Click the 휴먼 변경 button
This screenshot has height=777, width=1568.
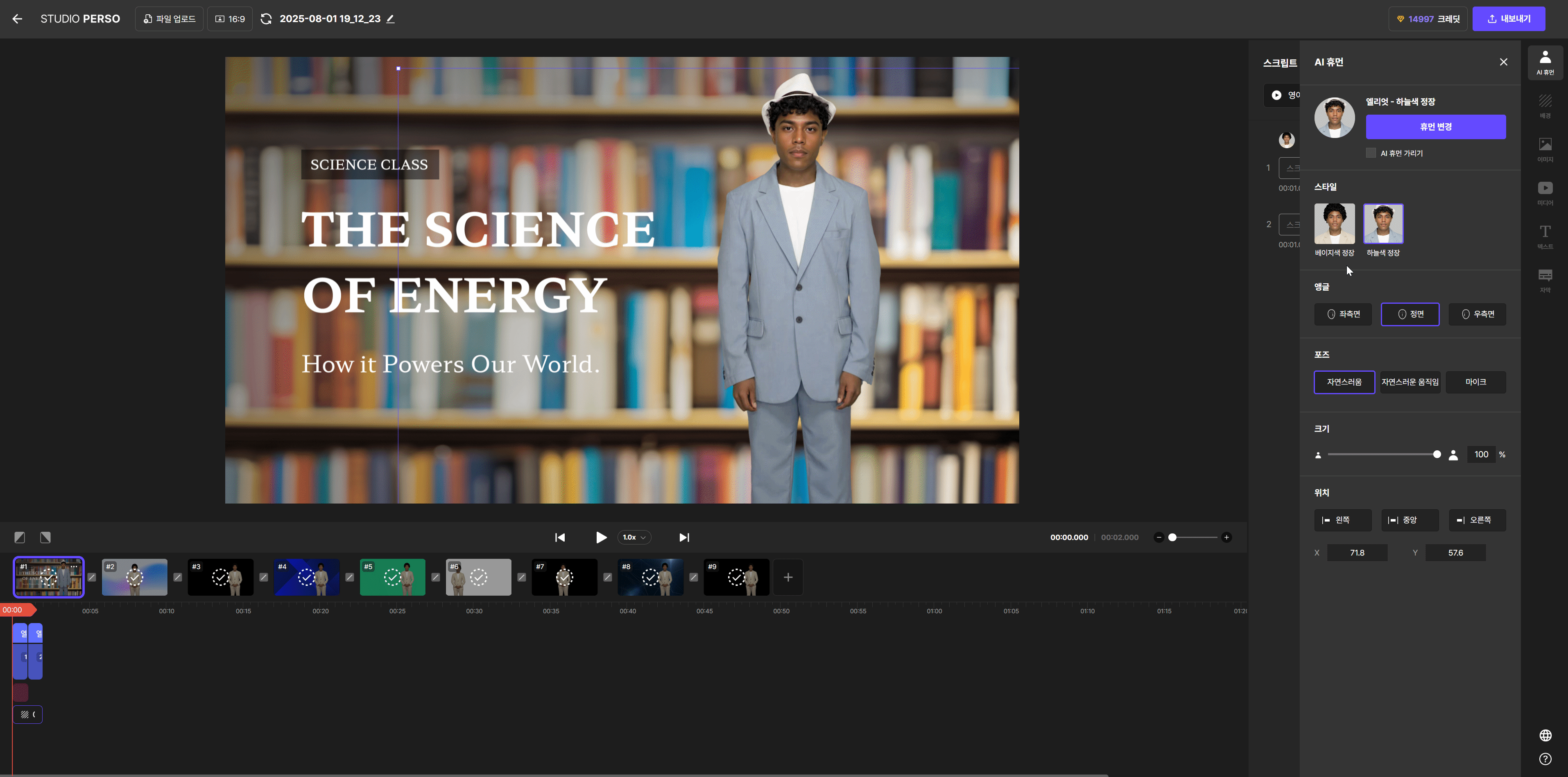pyautogui.click(x=1435, y=126)
